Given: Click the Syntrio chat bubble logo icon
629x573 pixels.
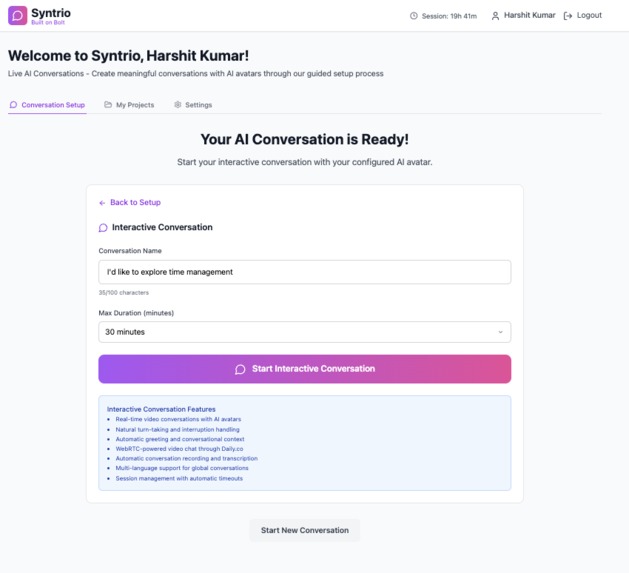Looking at the screenshot, I should pyautogui.click(x=18, y=15).
